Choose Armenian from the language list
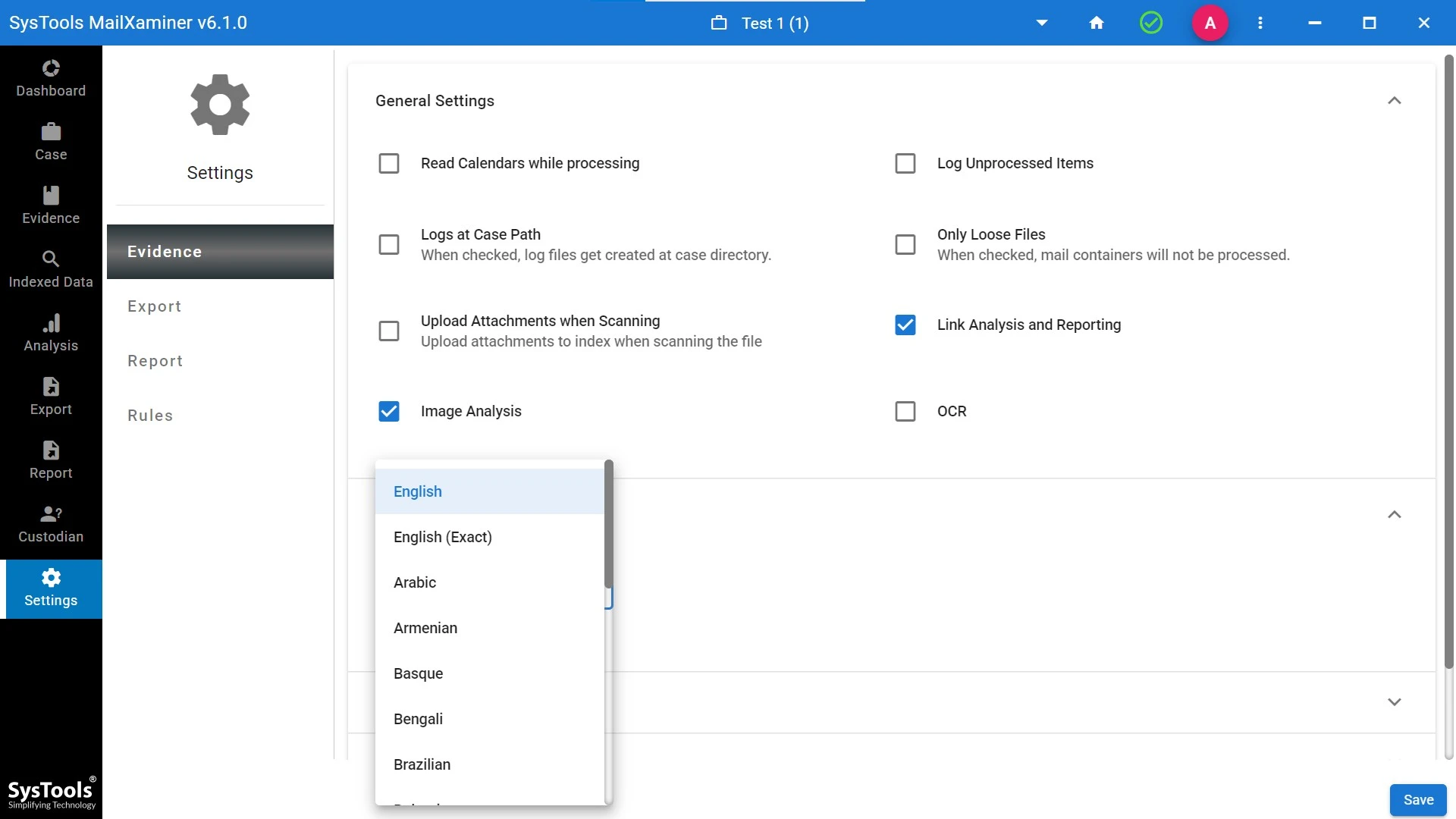The height and width of the screenshot is (819, 1456). (490, 628)
